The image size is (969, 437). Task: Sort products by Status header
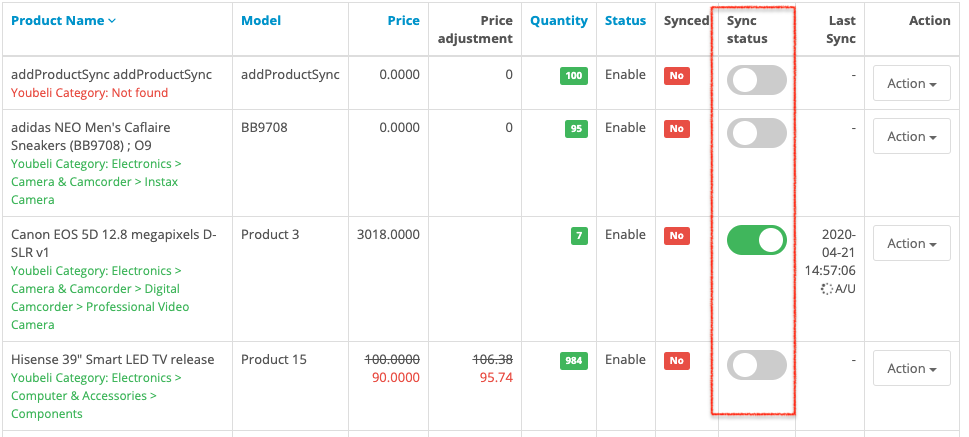(625, 21)
